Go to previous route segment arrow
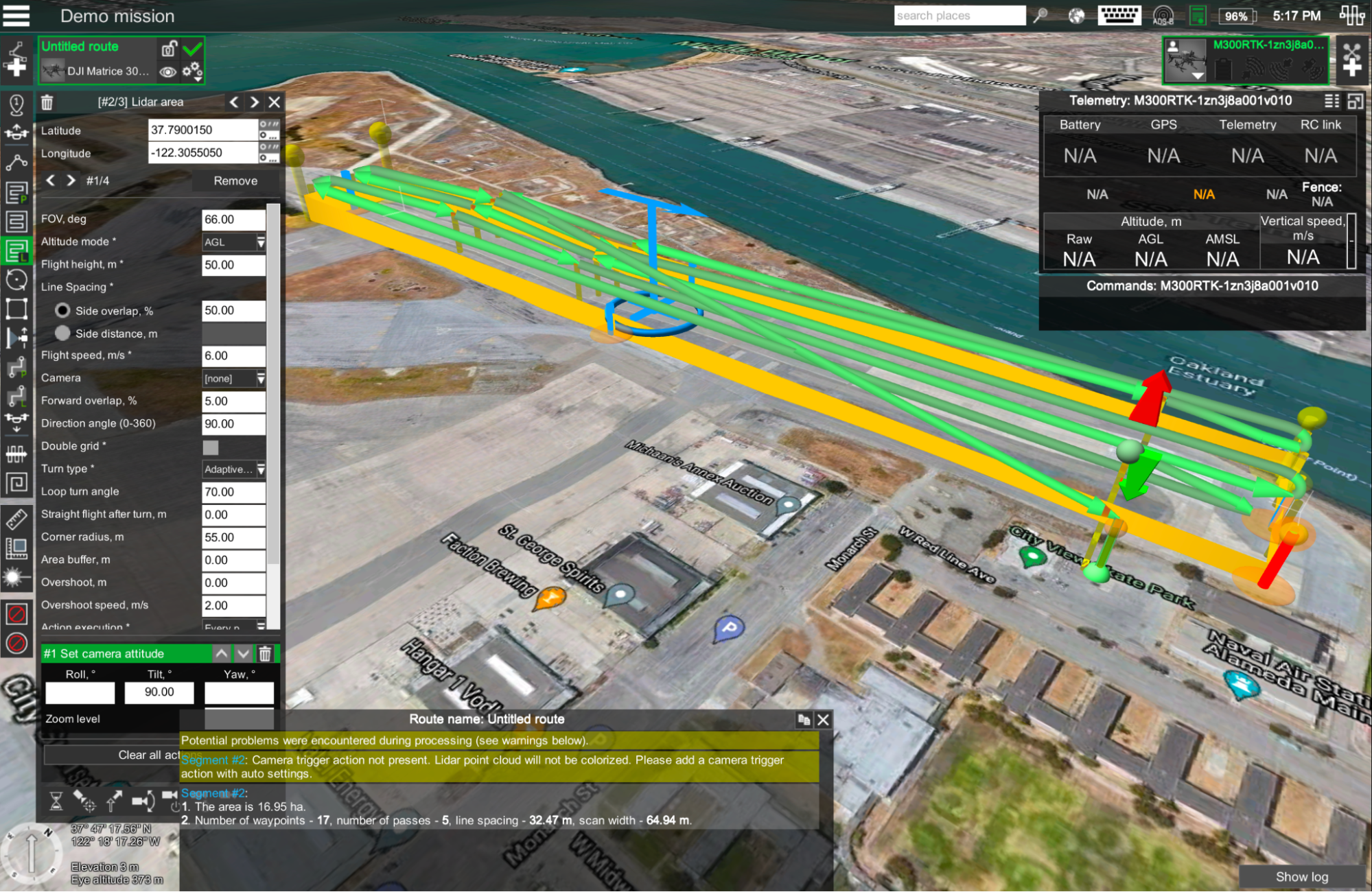The image size is (1372, 892). point(235,102)
